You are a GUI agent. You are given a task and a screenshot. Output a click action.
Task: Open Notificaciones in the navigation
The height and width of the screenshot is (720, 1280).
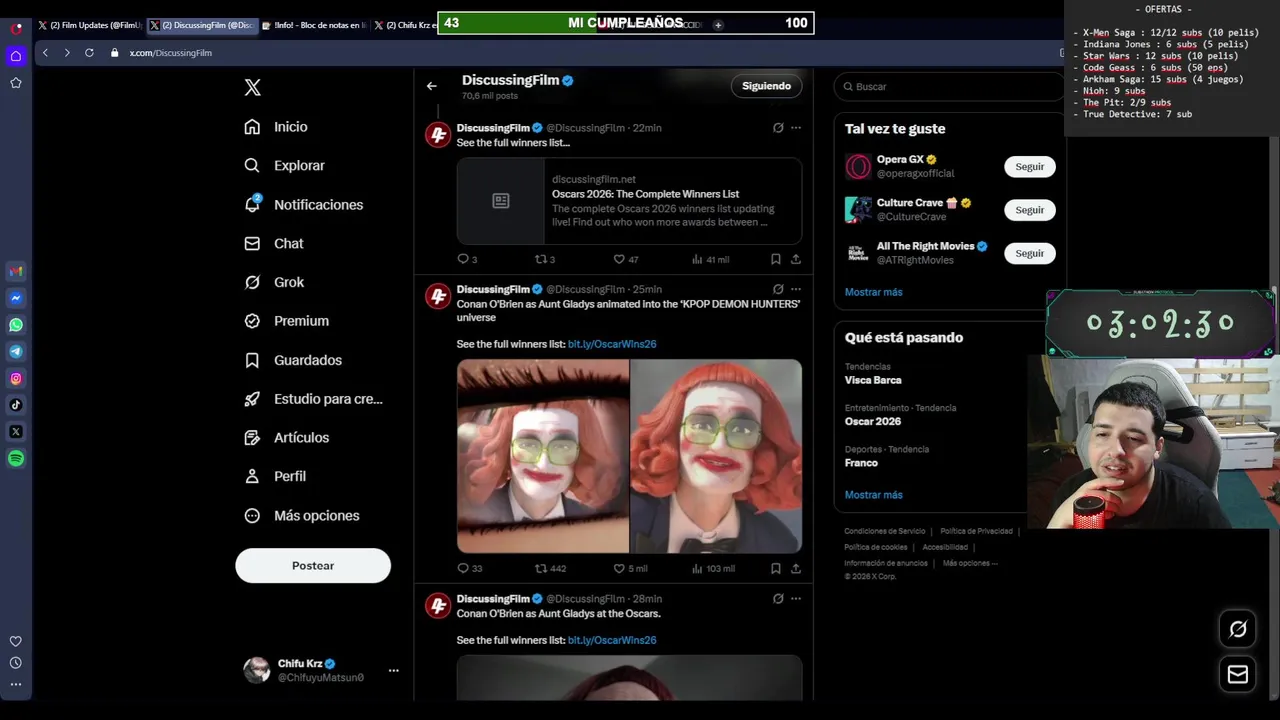coord(304,204)
